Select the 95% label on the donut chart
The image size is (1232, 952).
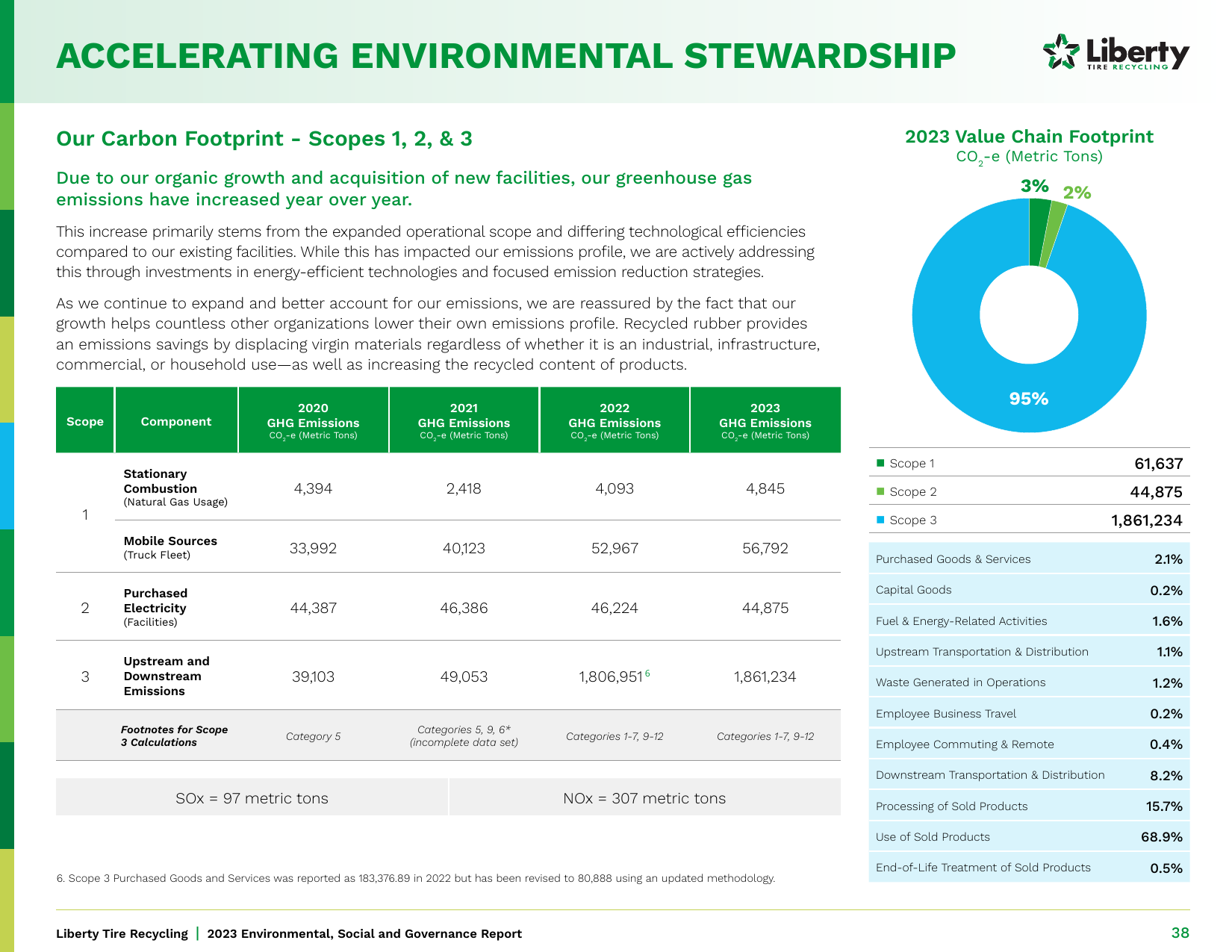point(1029,399)
